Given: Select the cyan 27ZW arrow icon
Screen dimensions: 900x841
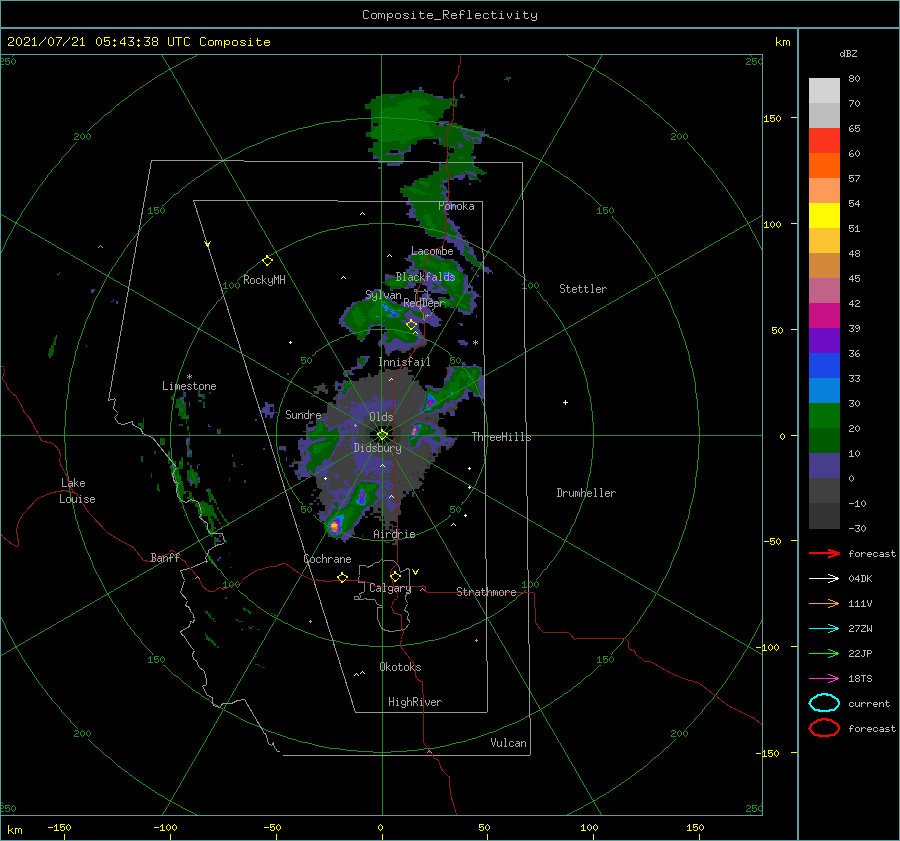Looking at the screenshot, I should [x=824, y=629].
